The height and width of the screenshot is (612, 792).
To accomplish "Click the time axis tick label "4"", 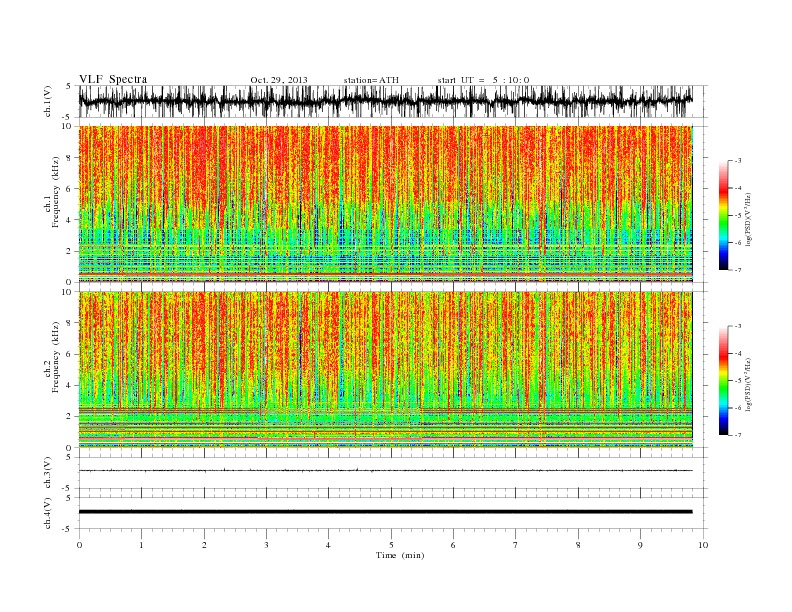I will pos(328,545).
